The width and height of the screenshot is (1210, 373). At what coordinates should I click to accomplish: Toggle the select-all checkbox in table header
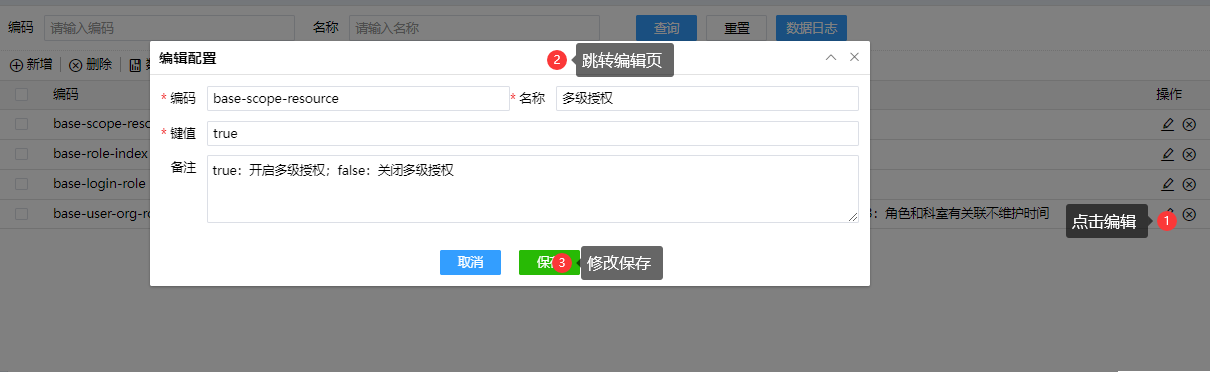click(x=21, y=95)
